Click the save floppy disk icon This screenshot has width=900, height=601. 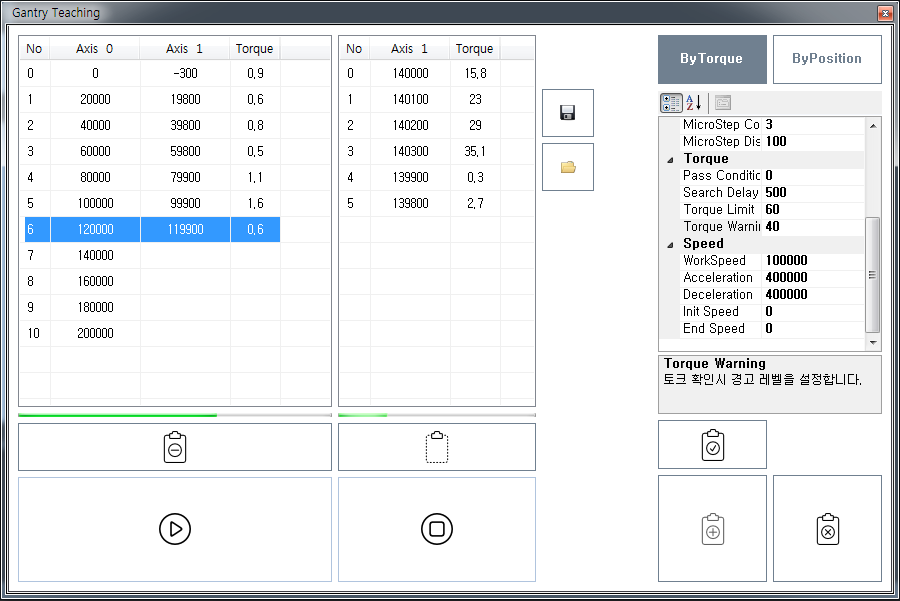(568, 113)
